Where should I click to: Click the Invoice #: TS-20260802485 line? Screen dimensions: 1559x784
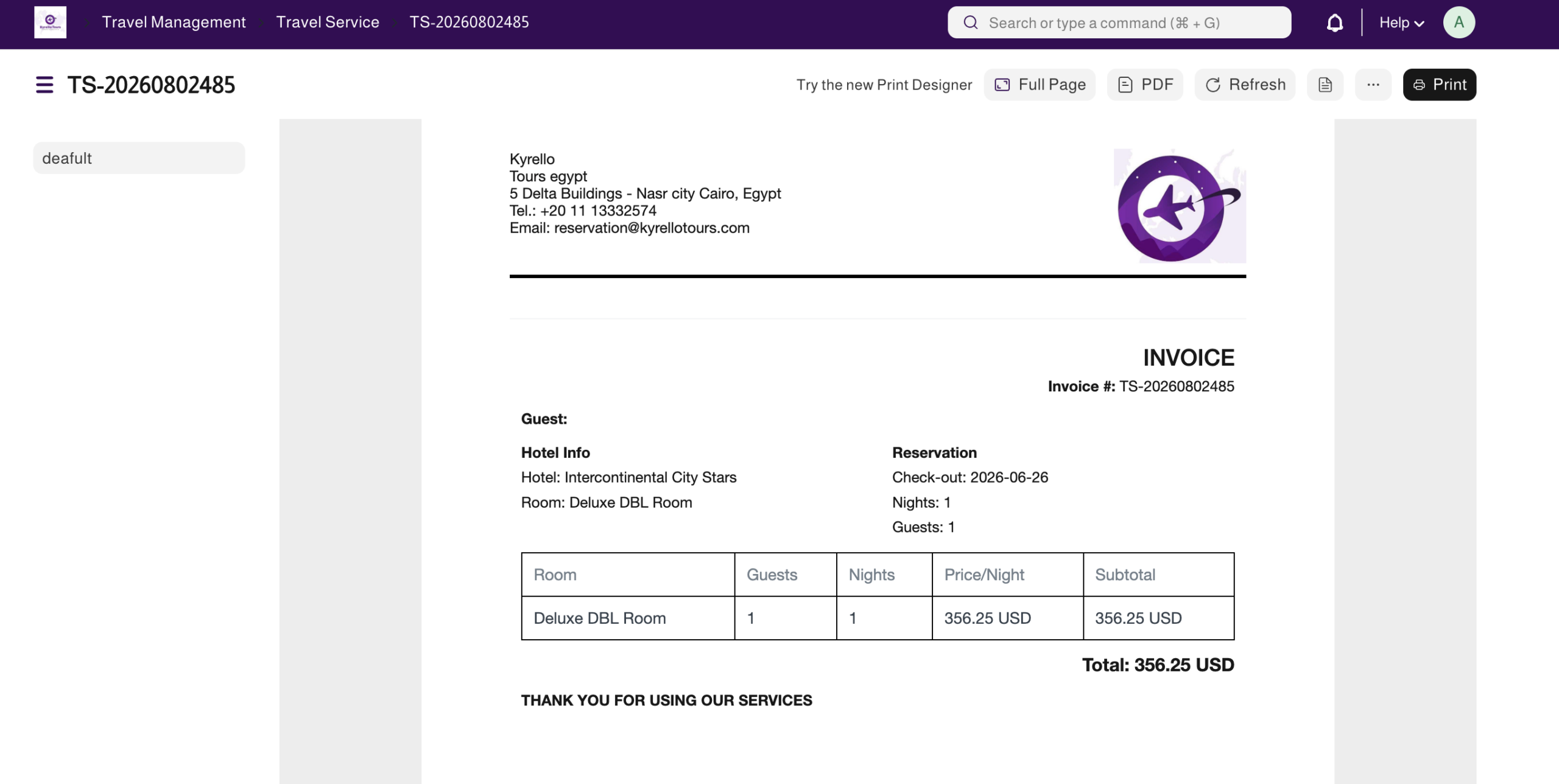coord(1141,386)
